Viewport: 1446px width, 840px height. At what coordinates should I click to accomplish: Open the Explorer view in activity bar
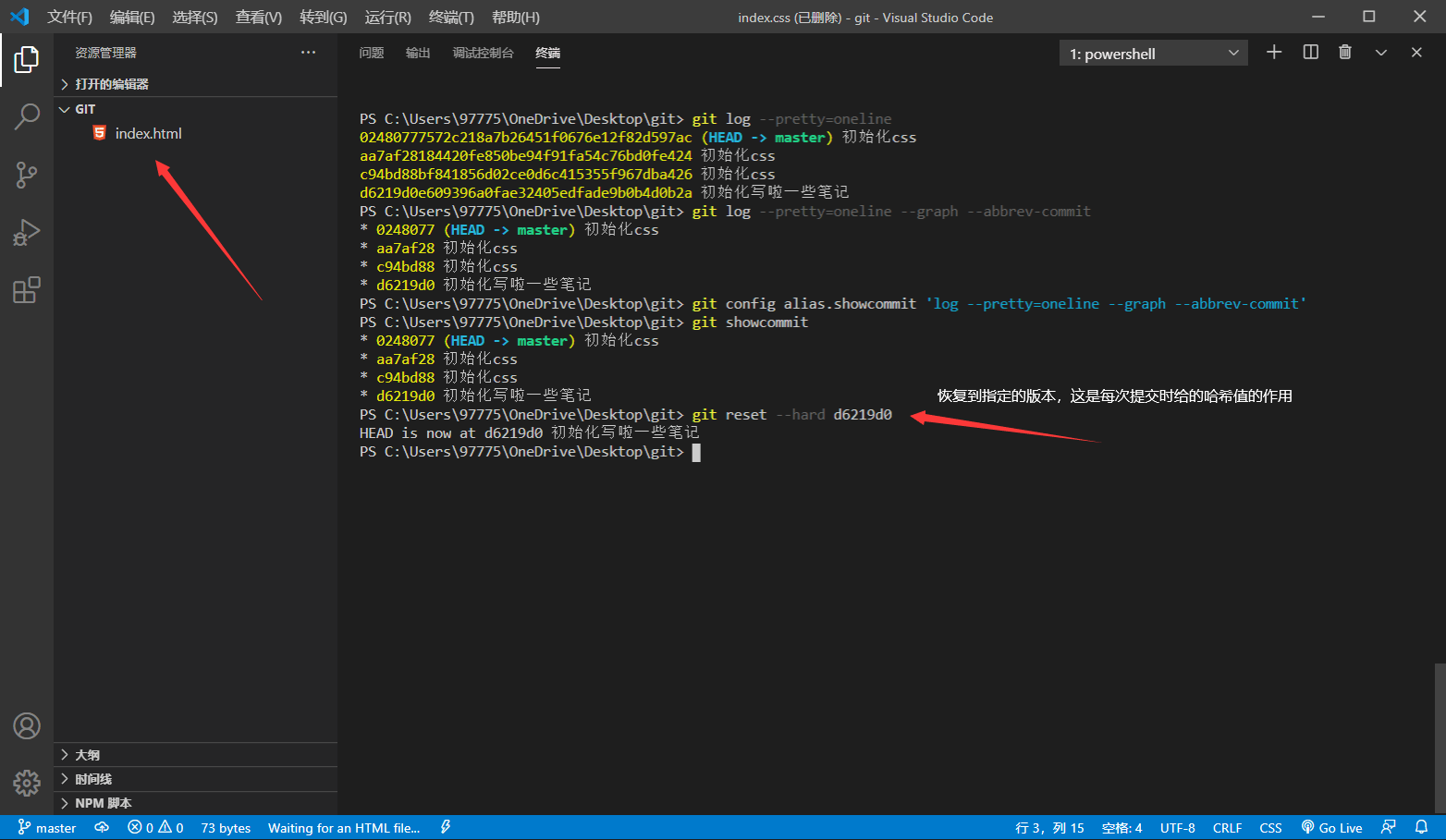coord(27,59)
